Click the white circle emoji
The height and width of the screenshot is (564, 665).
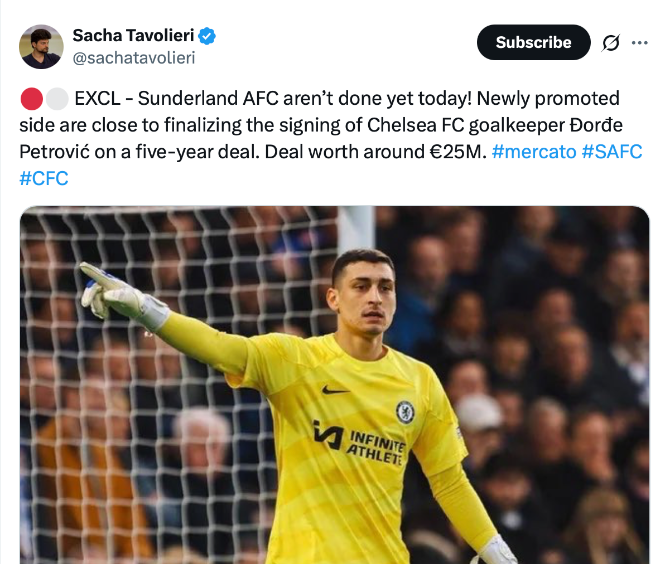coord(57,99)
